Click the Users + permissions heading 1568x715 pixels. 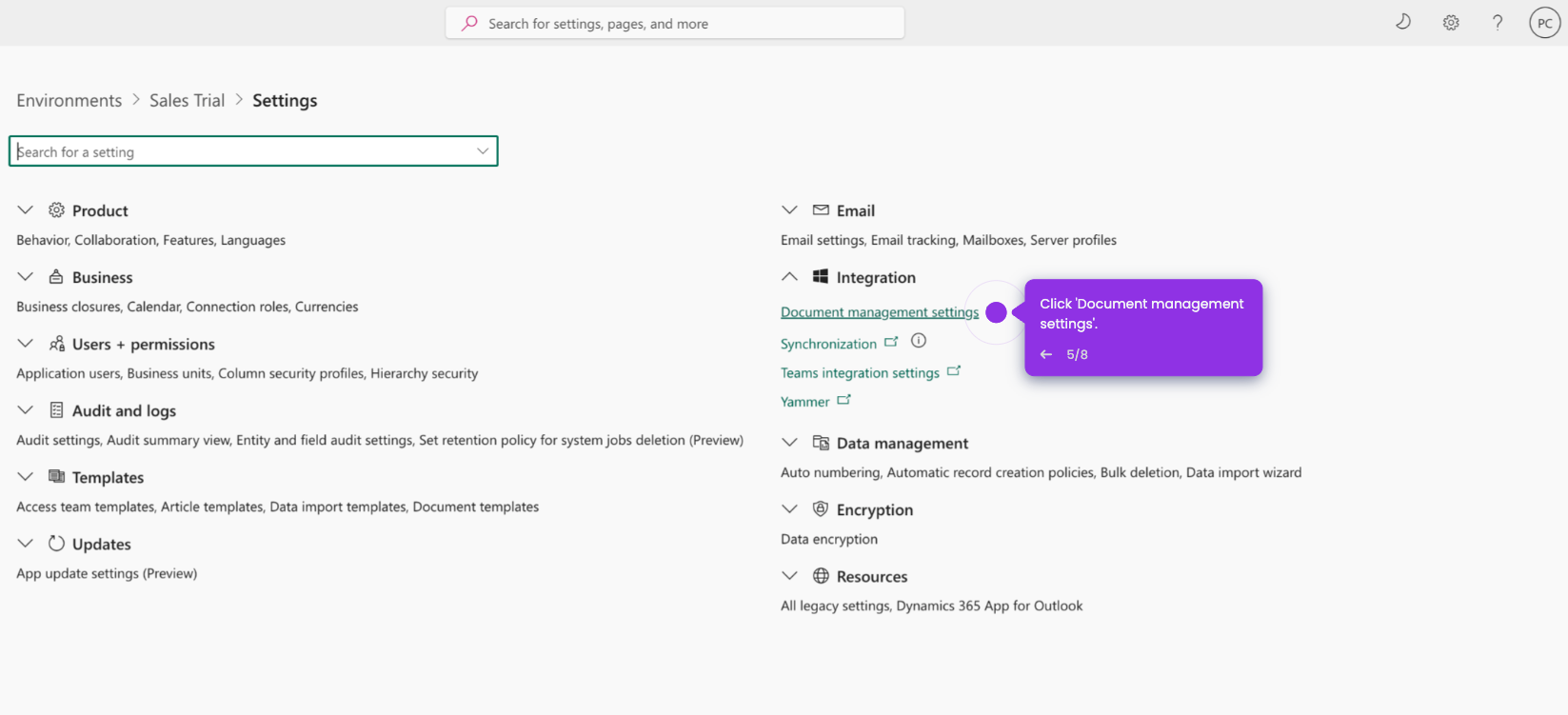click(x=144, y=344)
